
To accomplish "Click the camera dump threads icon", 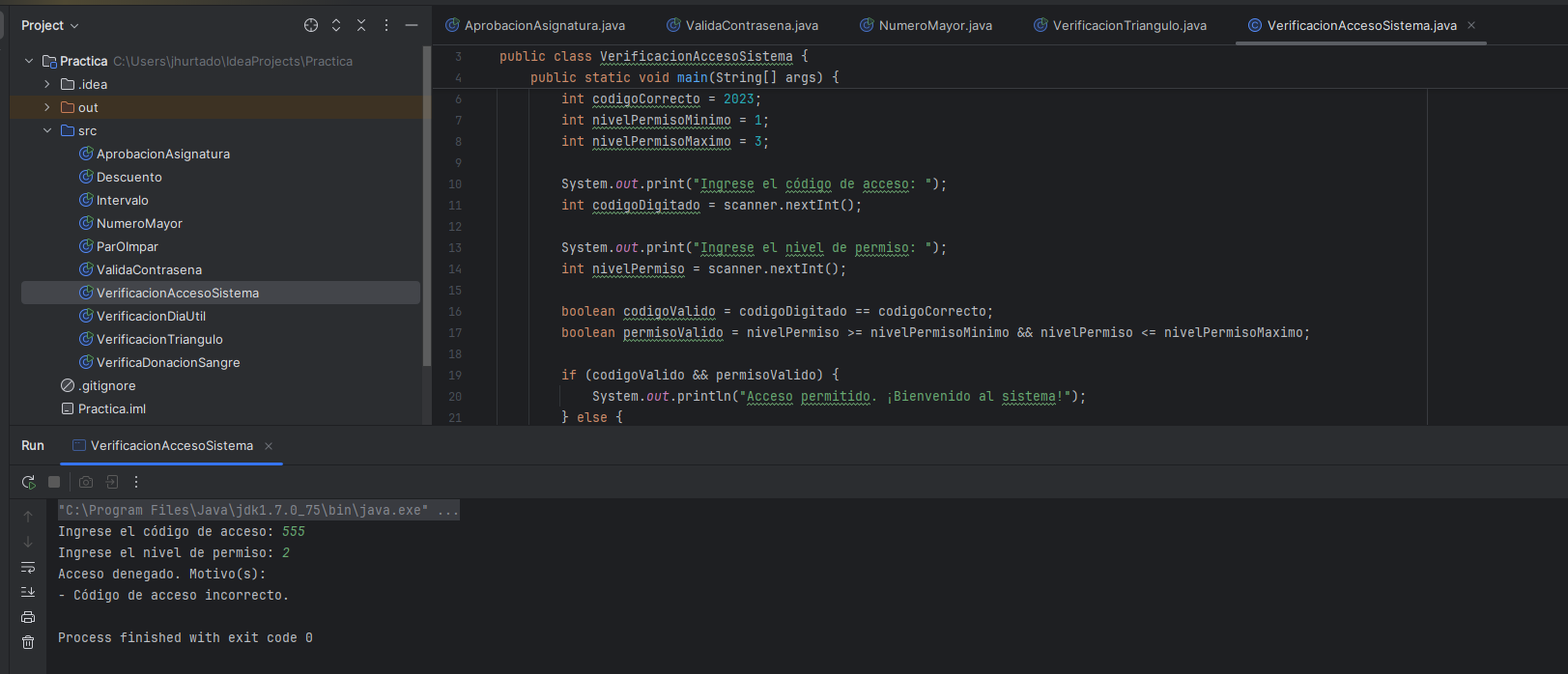I will tap(86, 482).
